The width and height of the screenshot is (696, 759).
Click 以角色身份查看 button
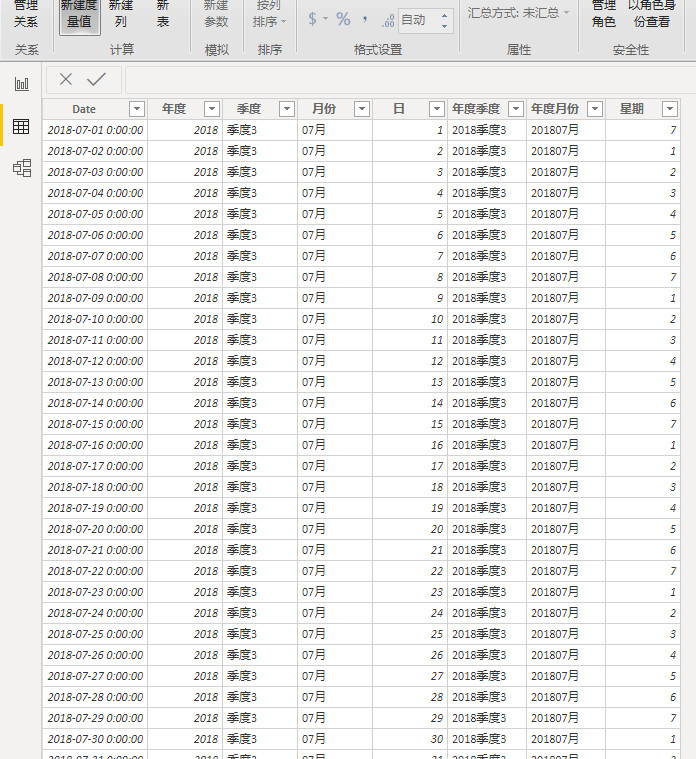pos(651,14)
